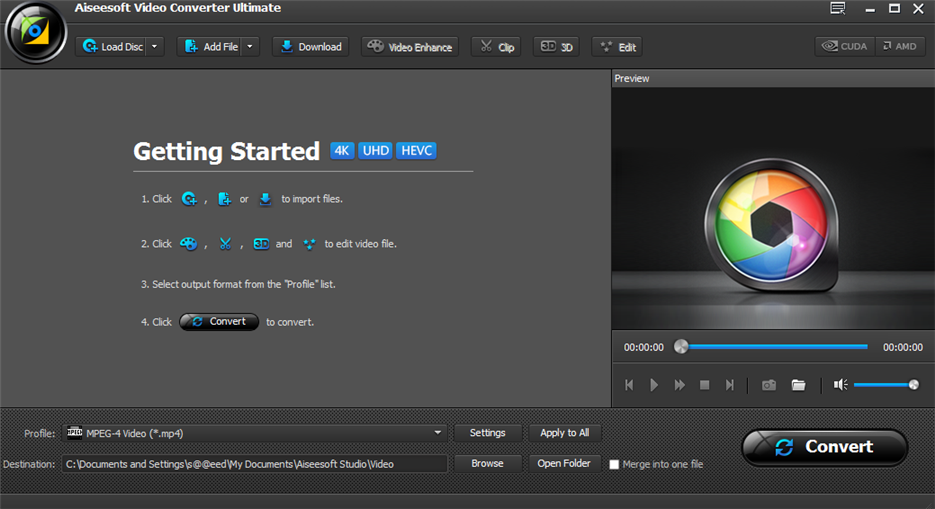
Task: Toggle AMD acceleration
Action: [x=900, y=46]
